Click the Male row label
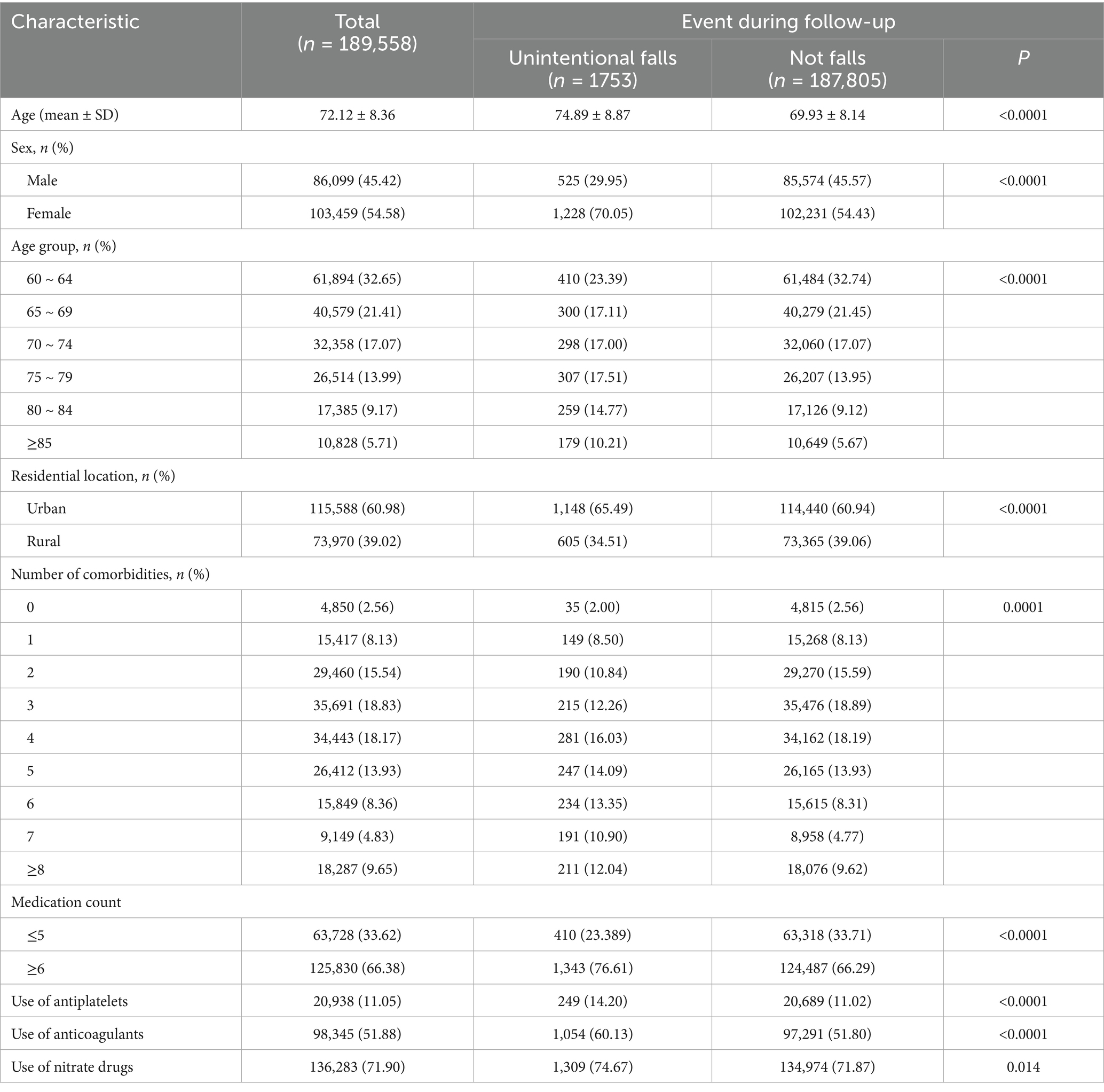This screenshot has width=1104, height=1092. click(42, 180)
